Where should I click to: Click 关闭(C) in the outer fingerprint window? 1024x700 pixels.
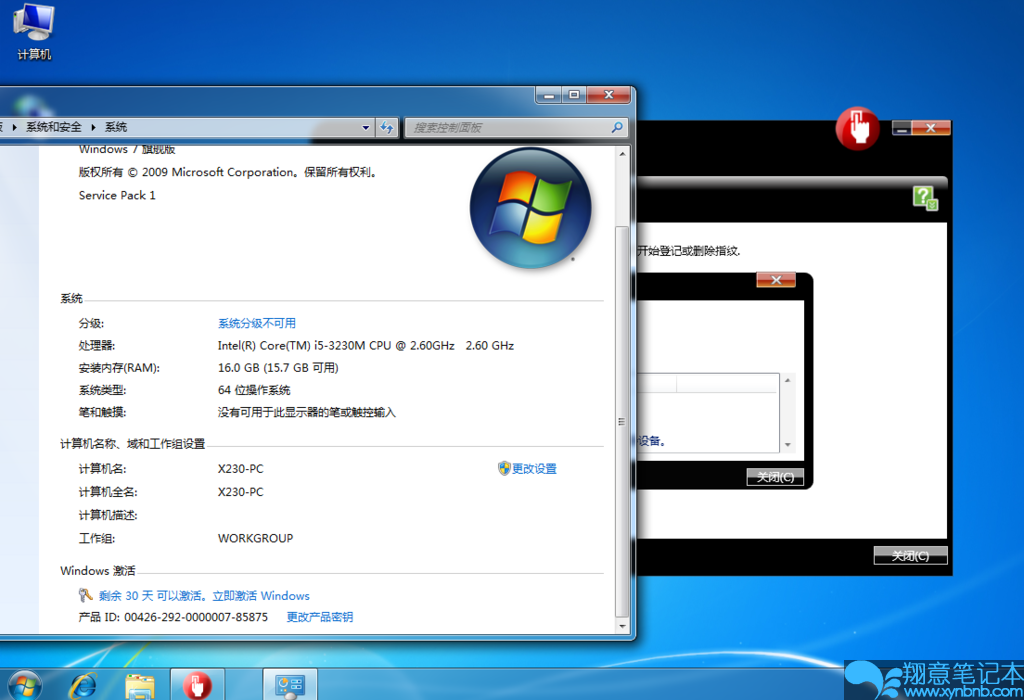tap(910, 556)
